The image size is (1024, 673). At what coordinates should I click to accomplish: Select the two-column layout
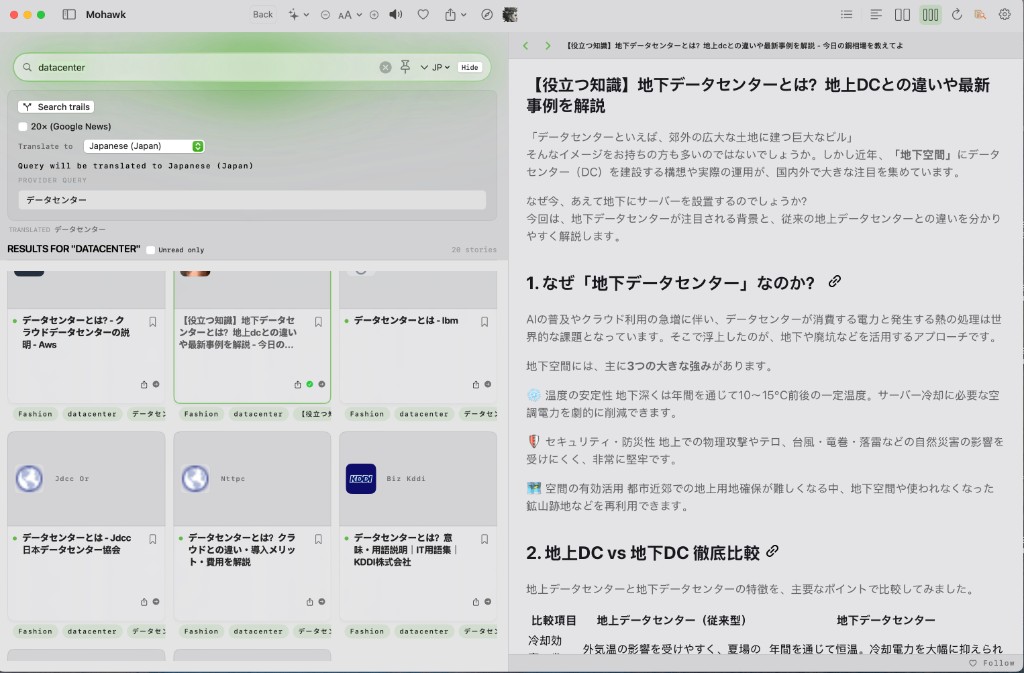902,14
